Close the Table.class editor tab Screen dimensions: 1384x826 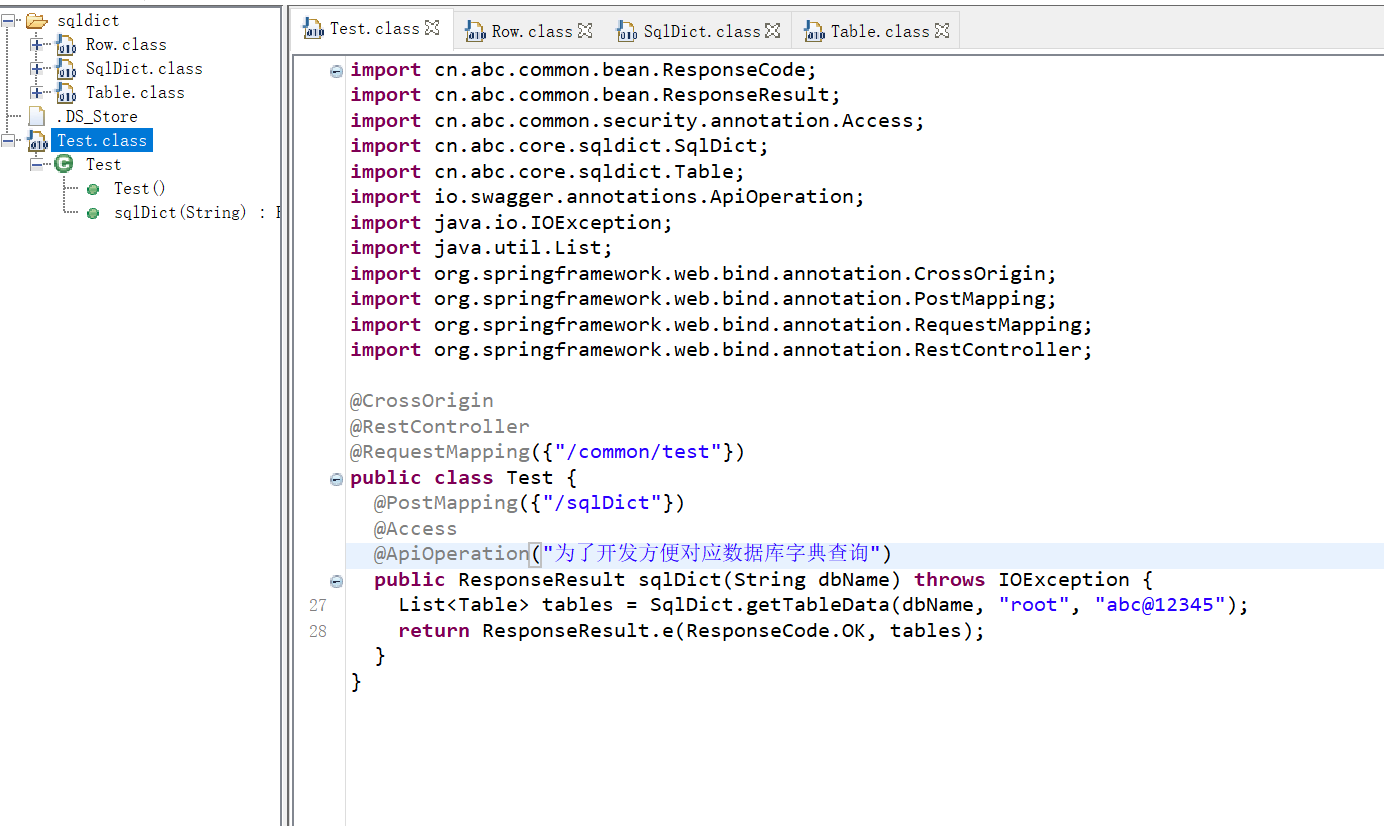941,31
